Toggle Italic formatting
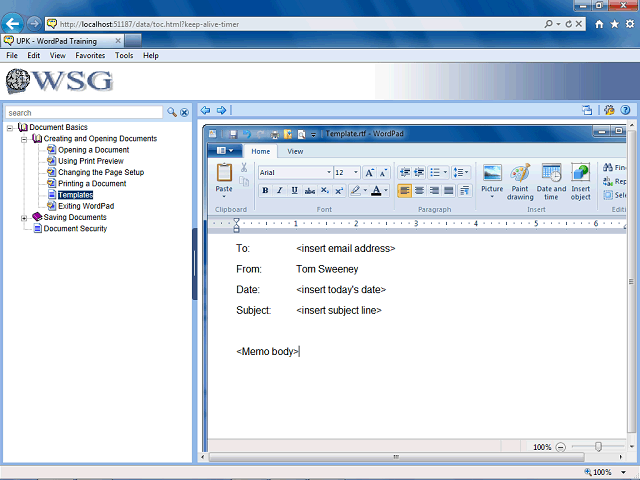 point(280,191)
